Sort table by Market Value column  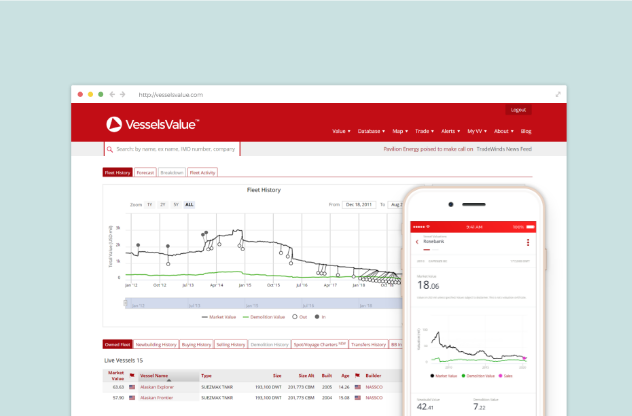click(115, 376)
